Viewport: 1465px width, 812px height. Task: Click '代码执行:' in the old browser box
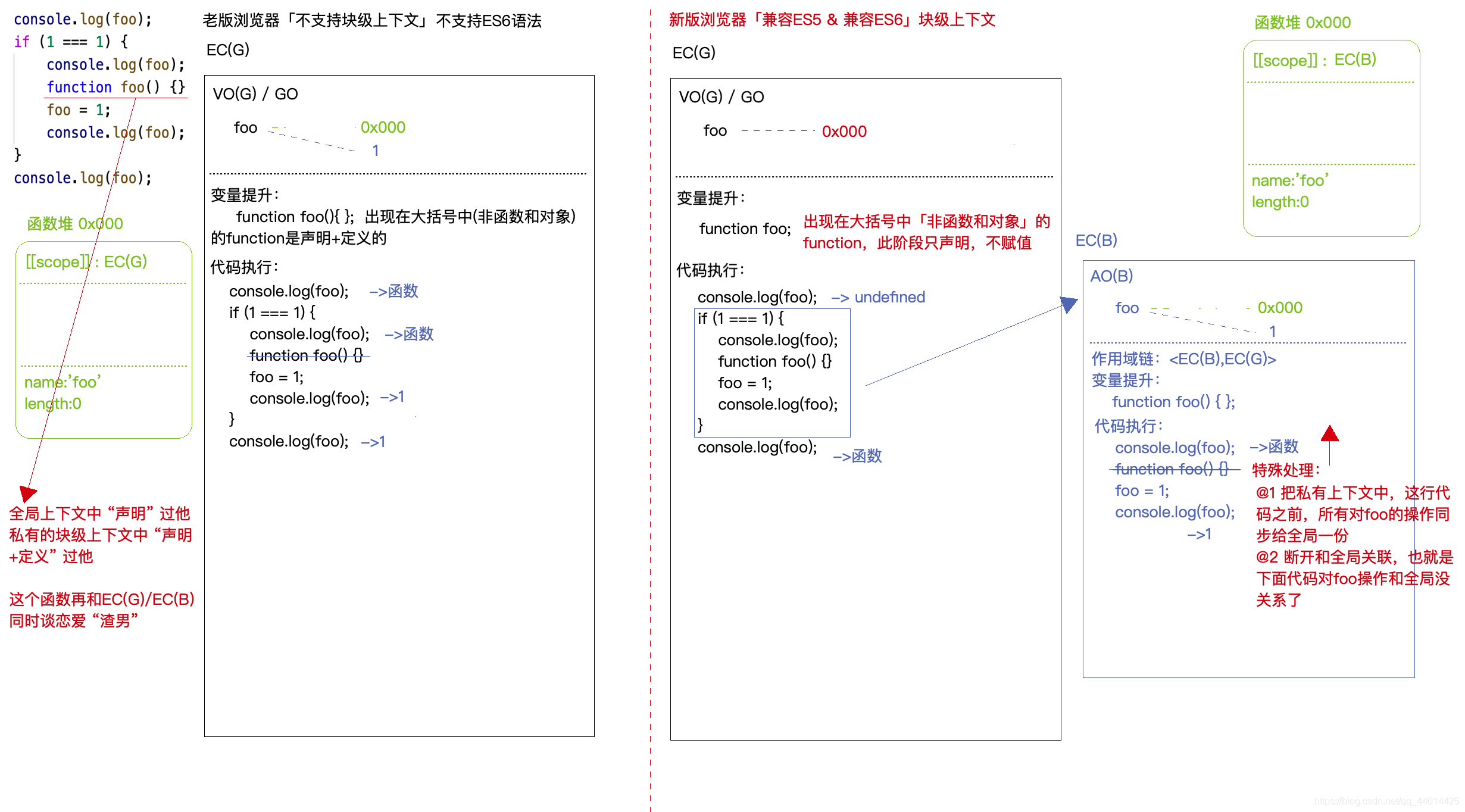245,267
